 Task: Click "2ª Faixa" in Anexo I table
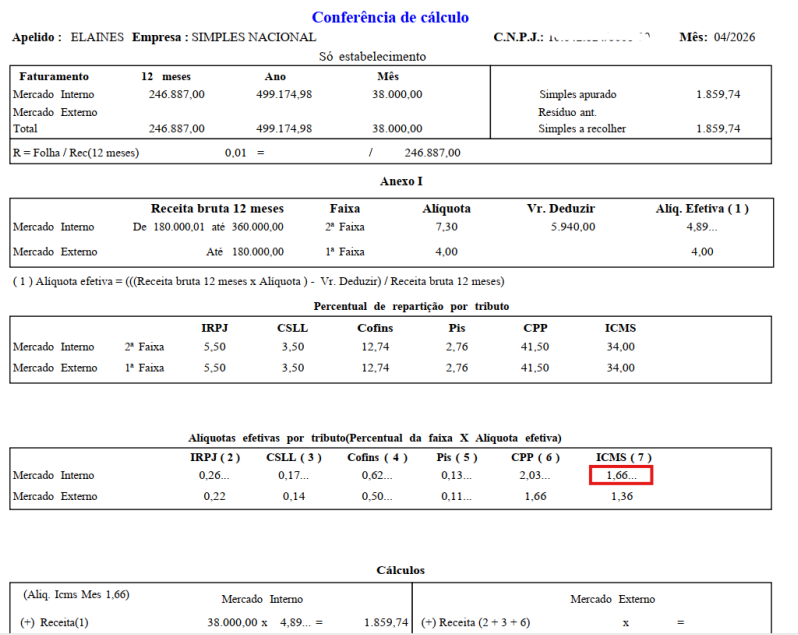345,227
